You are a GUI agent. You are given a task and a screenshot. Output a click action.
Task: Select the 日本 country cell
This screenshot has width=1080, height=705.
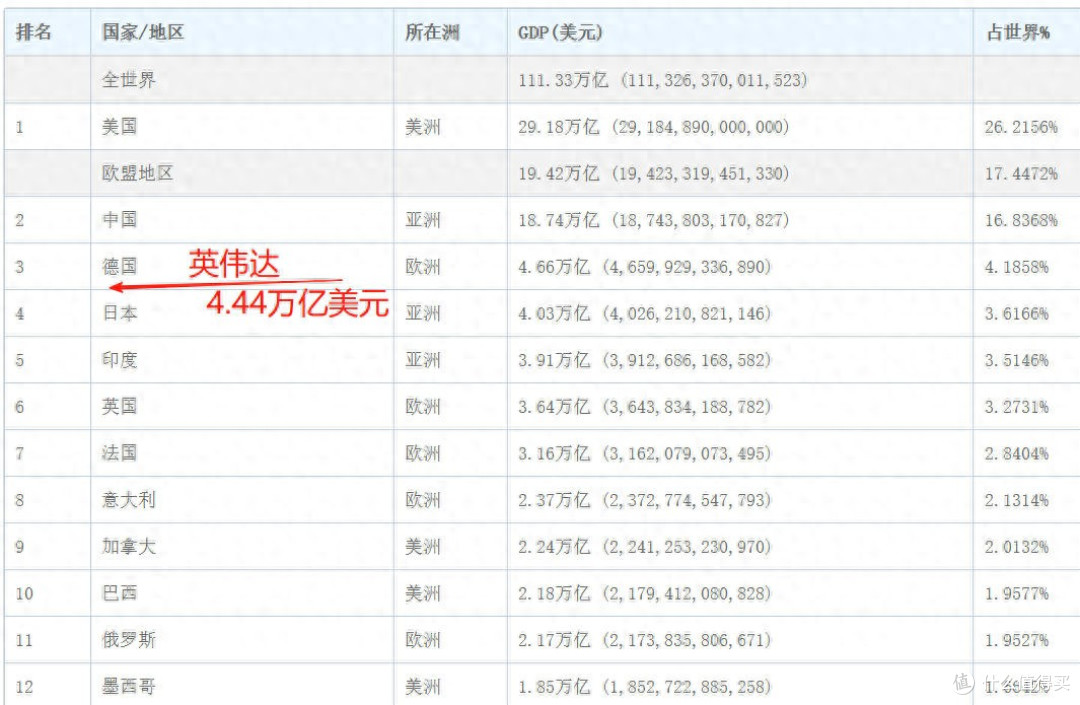tap(120, 313)
